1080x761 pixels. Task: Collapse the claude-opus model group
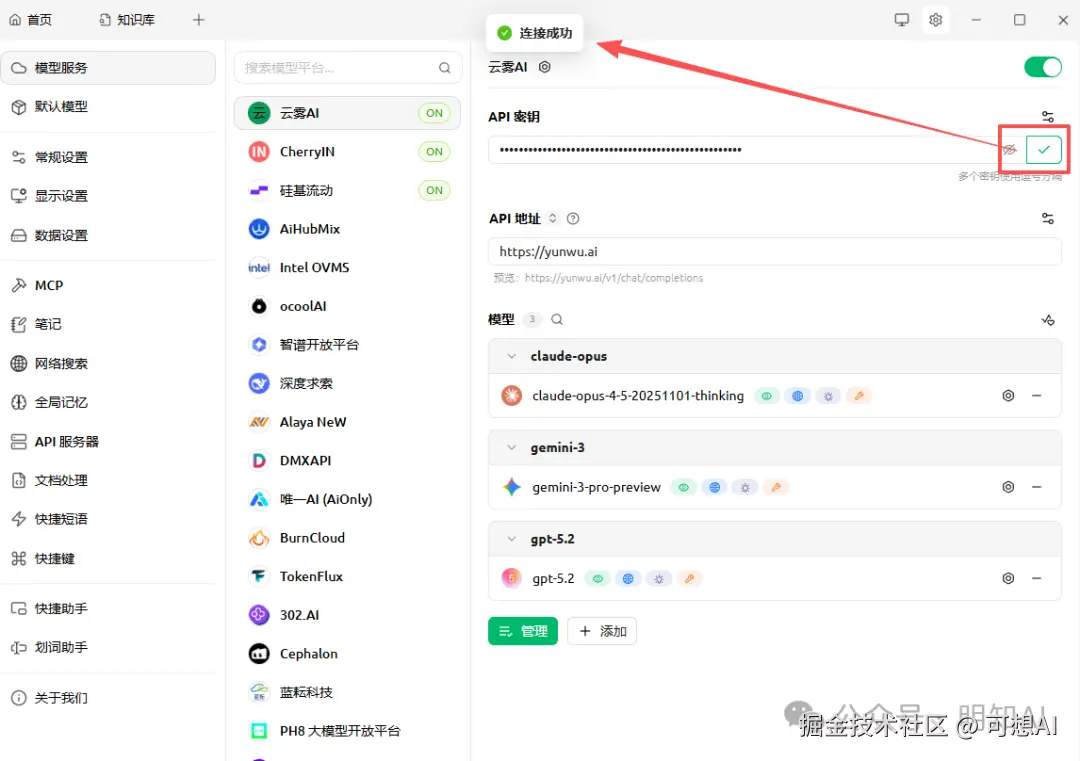[511, 356]
